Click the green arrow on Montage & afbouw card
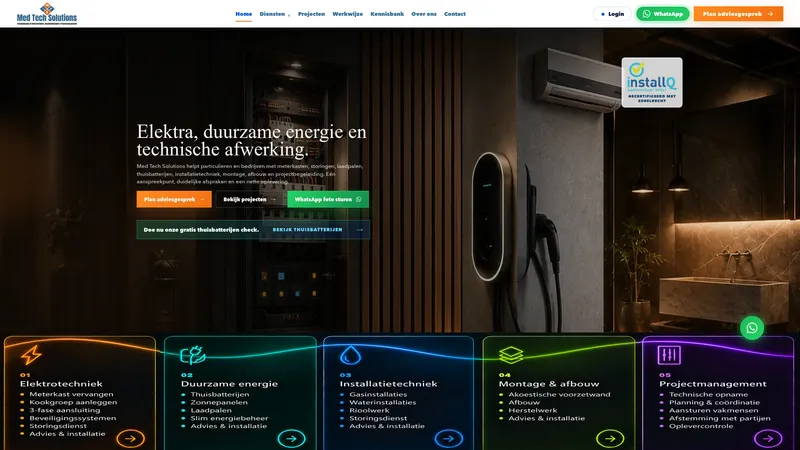The width and height of the screenshot is (800, 450). (610, 438)
